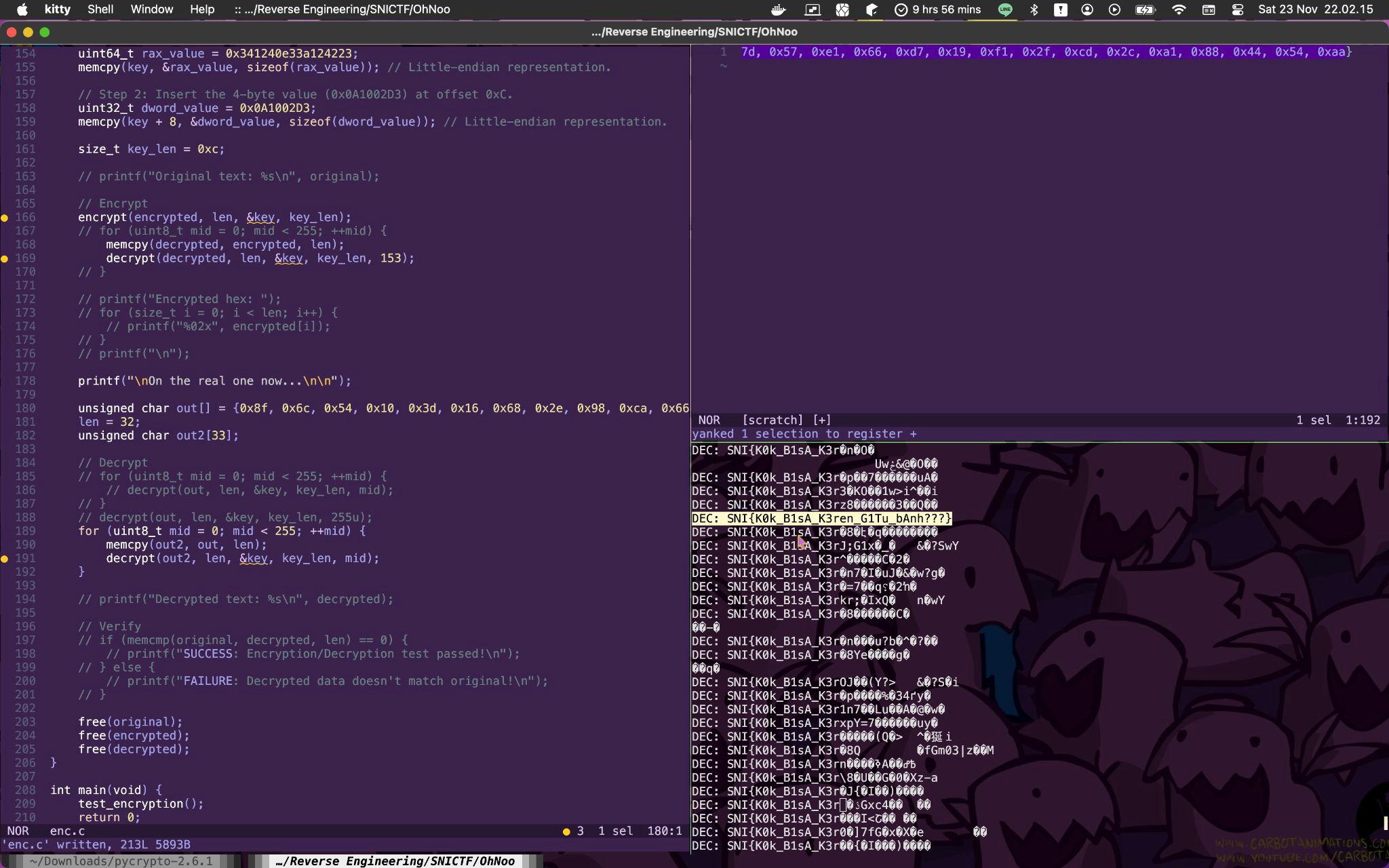Click the highlighted DEC flag output line

(x=821, y=519)
